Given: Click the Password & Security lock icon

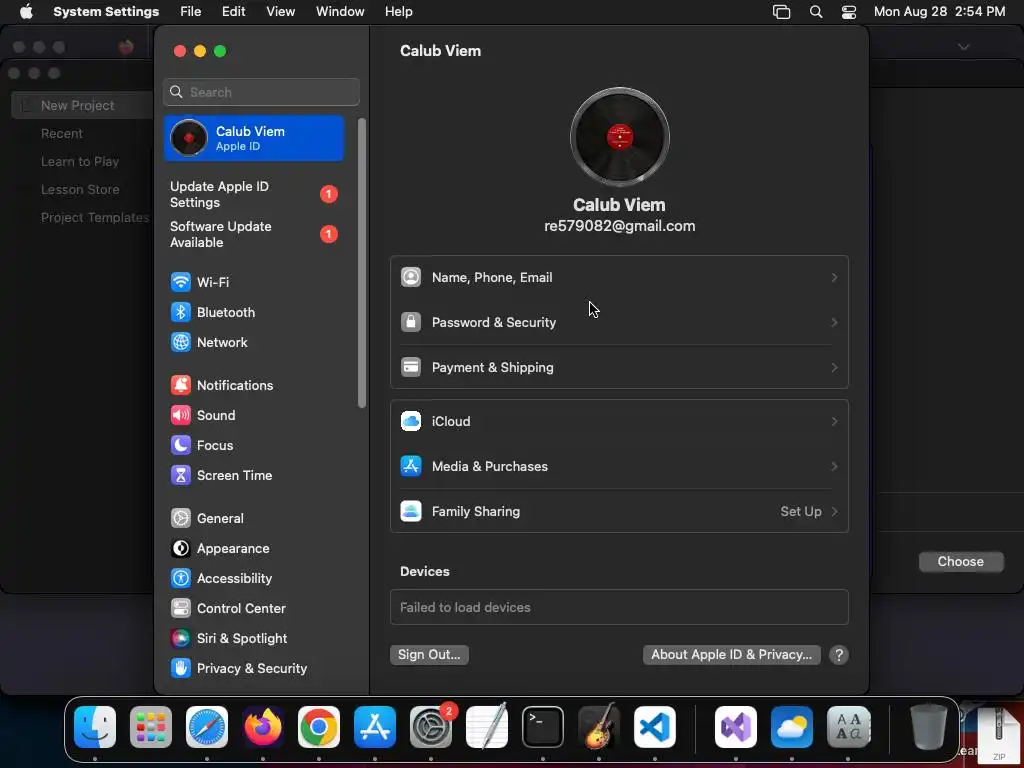Looking at the screenshot, I should pyautogui.click(x=411, y=322).
